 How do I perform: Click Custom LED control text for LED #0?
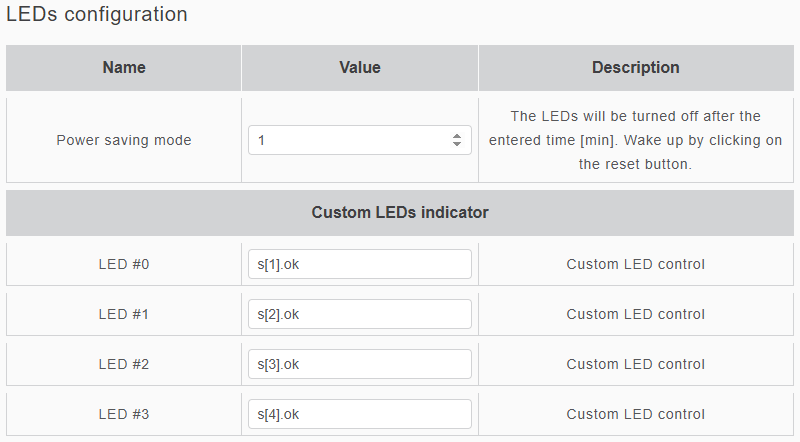click(636, 264)
